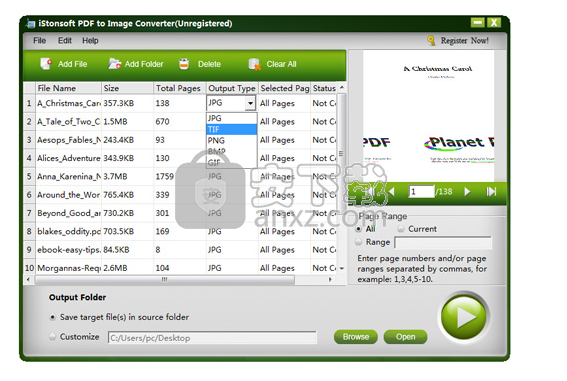Click scroll-right arrow of file list

point(330,279)
